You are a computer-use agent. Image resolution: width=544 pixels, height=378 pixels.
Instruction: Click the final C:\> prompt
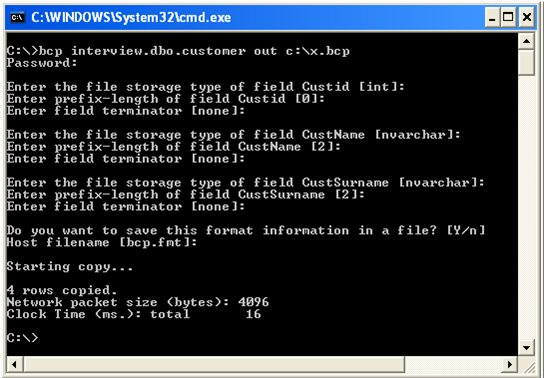pos(23,337)
